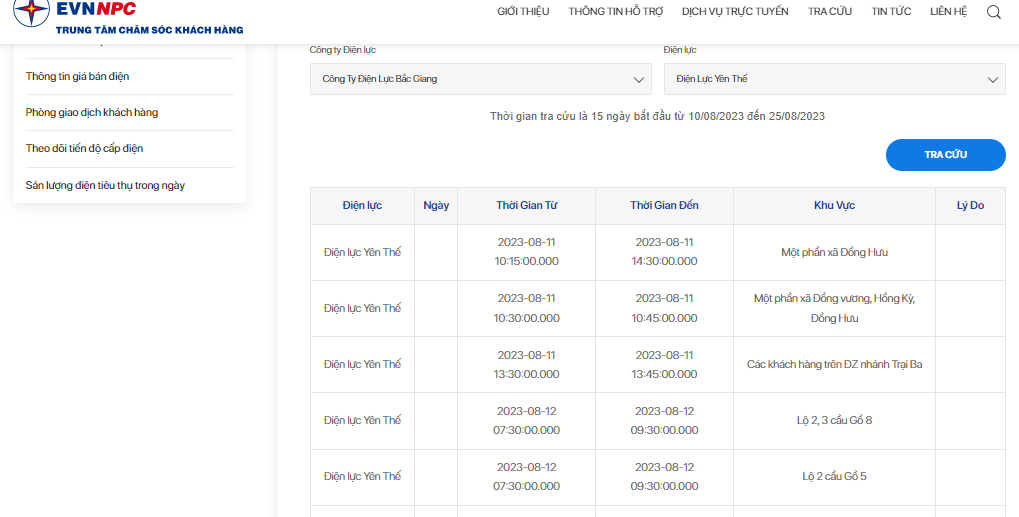Click the Lộ 2 cầu Gồ 5 cell
The width and height of the screenshot is (1019, 517).
coord(834,477)
